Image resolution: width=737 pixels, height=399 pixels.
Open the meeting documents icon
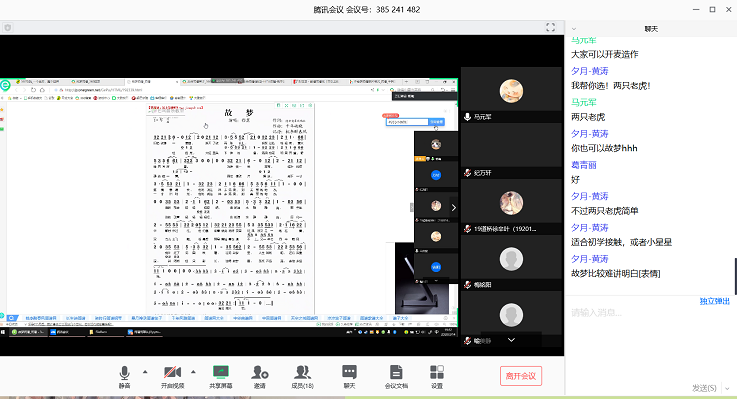pos(396,376)
